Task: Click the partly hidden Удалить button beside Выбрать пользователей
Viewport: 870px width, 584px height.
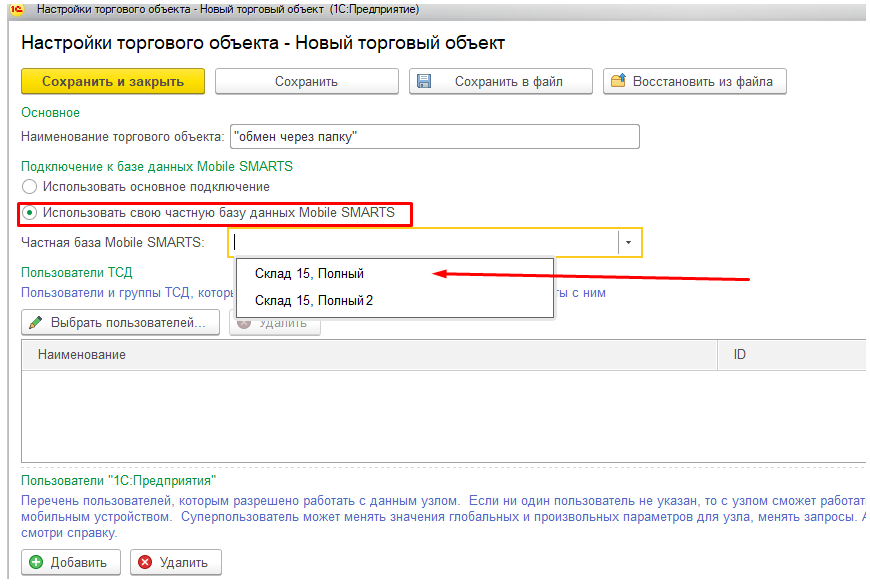Action: [275, 326]
